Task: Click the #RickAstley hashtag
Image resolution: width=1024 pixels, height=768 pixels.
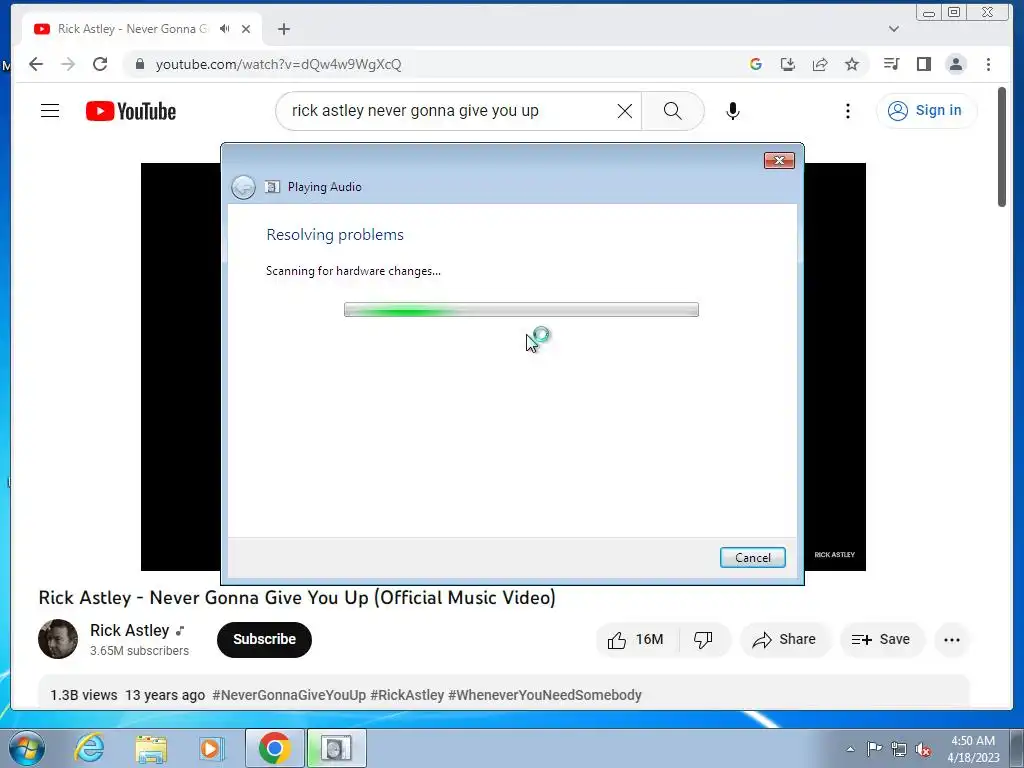Action: pyautogui.click(x=407, y=695)
